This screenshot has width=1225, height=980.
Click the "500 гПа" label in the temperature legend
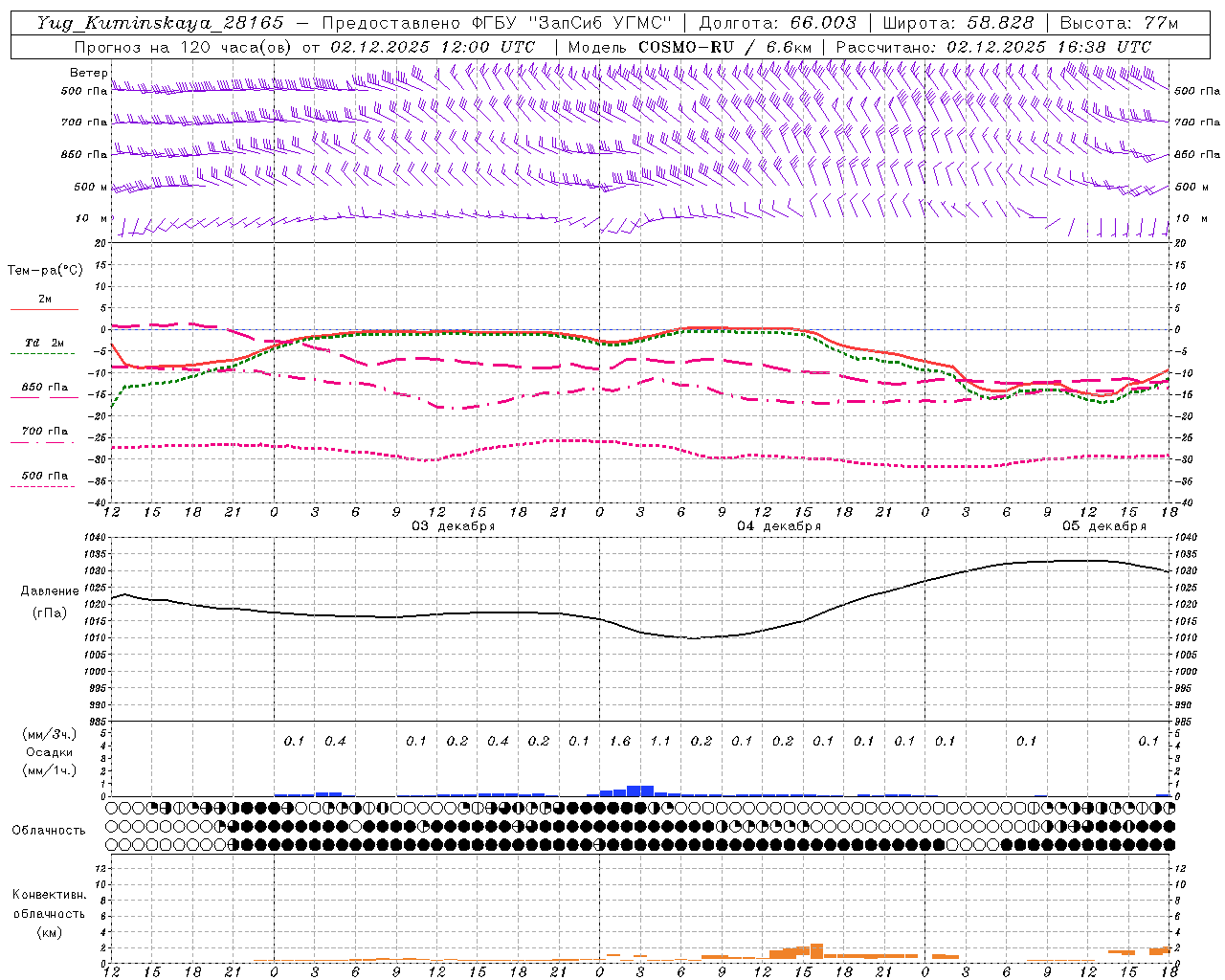click(x=44, y=476)
